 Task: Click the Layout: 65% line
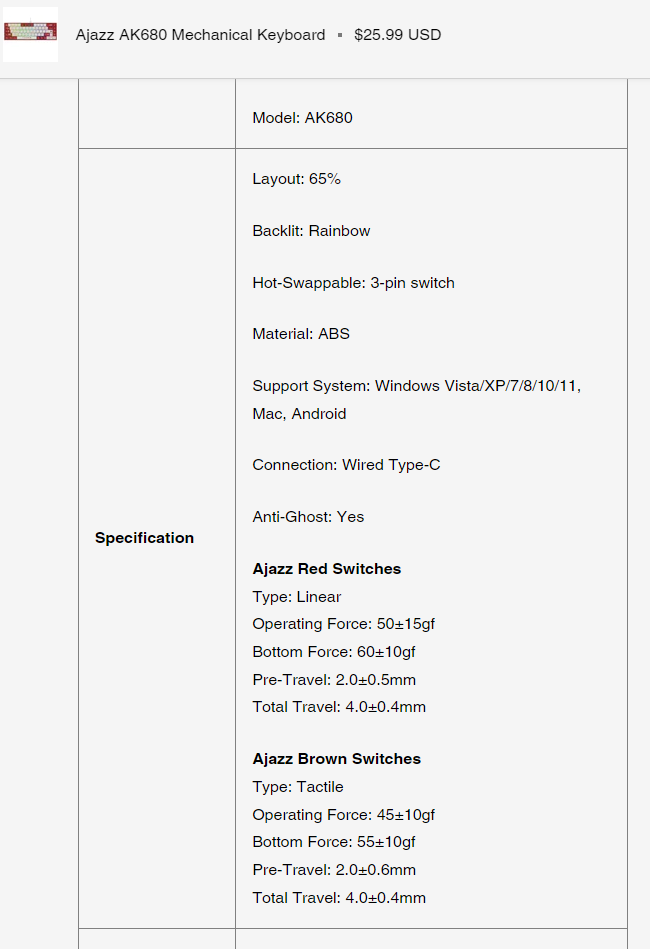pyautogui.click(x=296, y=179)
